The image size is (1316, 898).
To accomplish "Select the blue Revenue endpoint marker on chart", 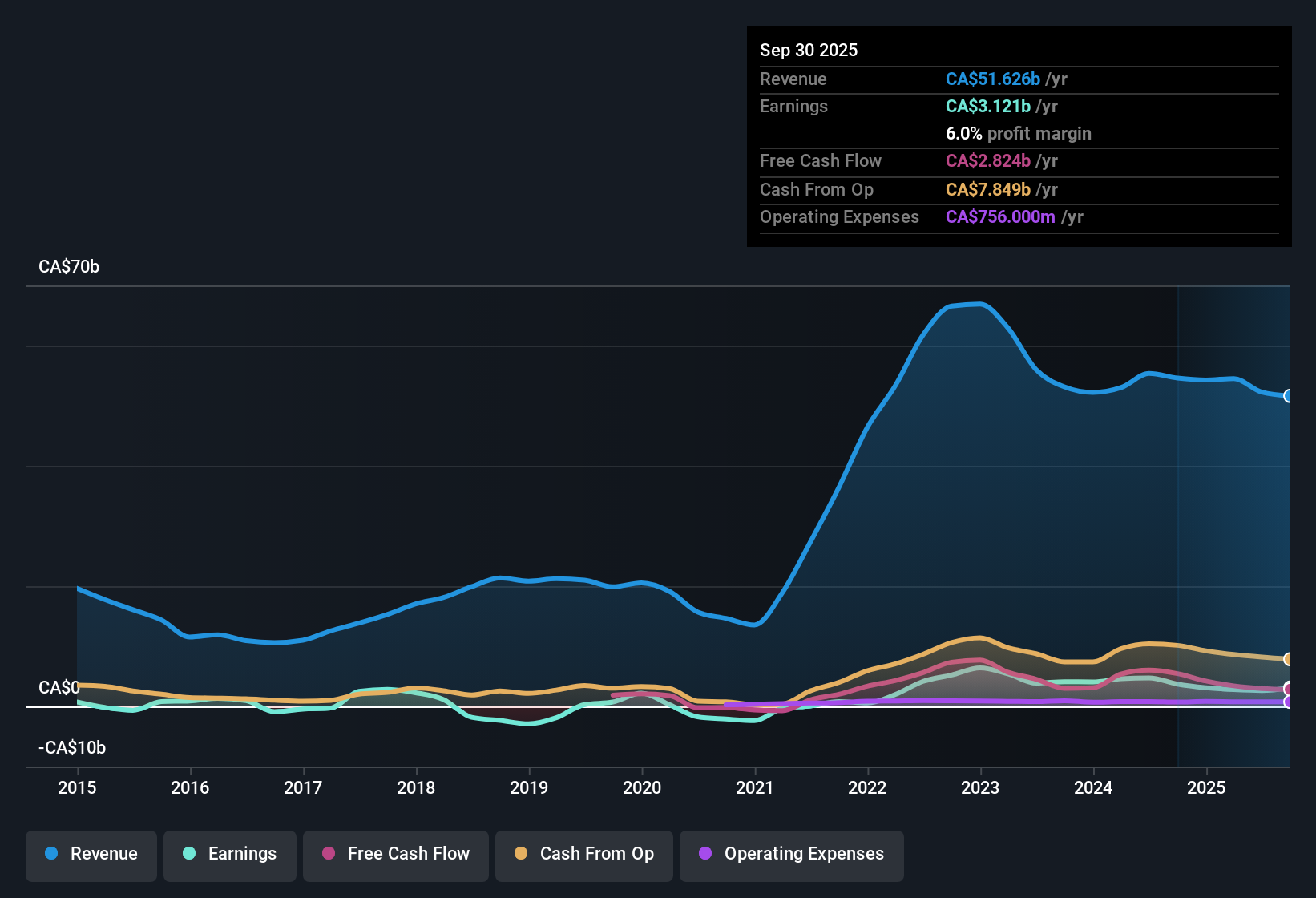I will pyautogui.click(x=1288, y=396).
